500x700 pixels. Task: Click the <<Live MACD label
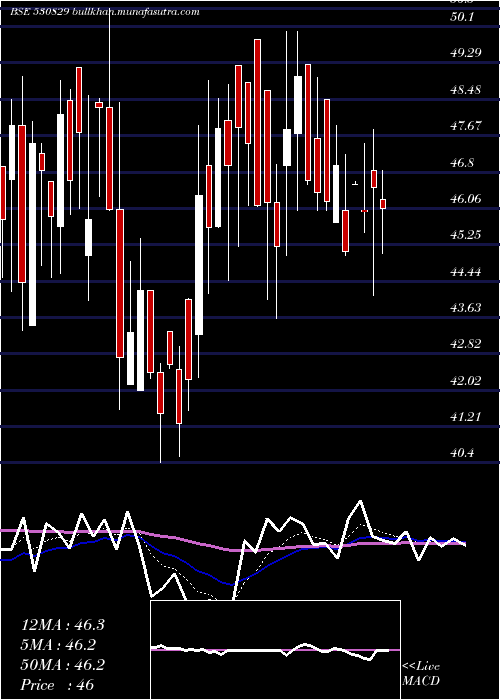421,673
